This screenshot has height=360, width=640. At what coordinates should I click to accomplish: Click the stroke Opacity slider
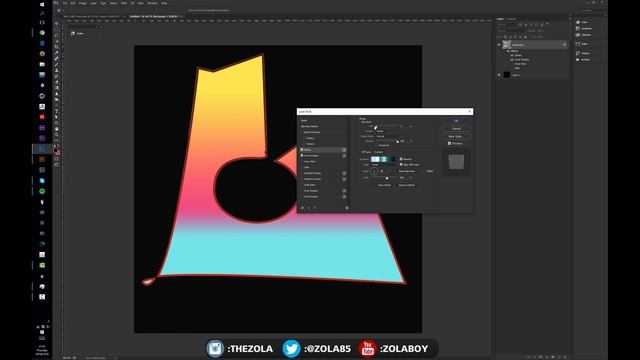387,141
